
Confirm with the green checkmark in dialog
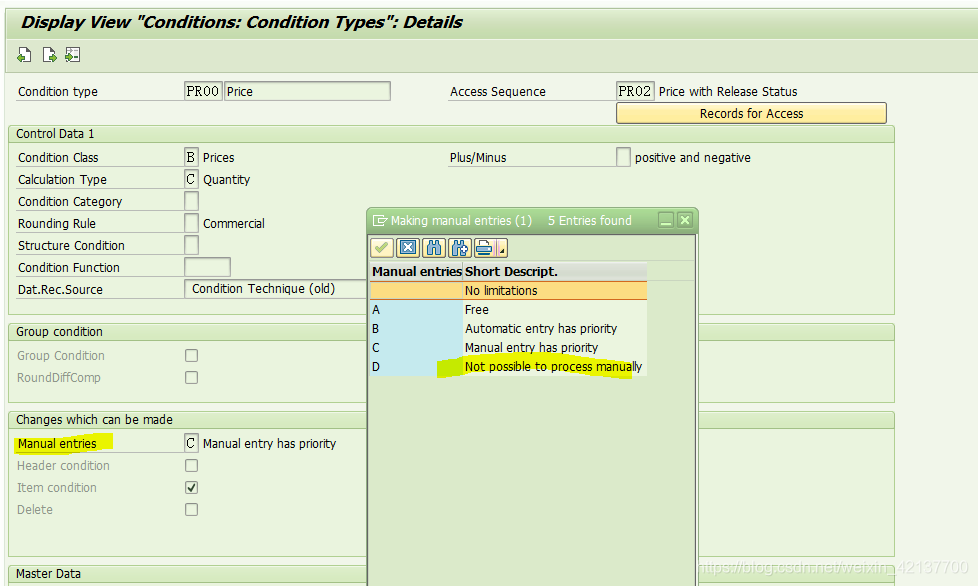(x=381, y=248)
